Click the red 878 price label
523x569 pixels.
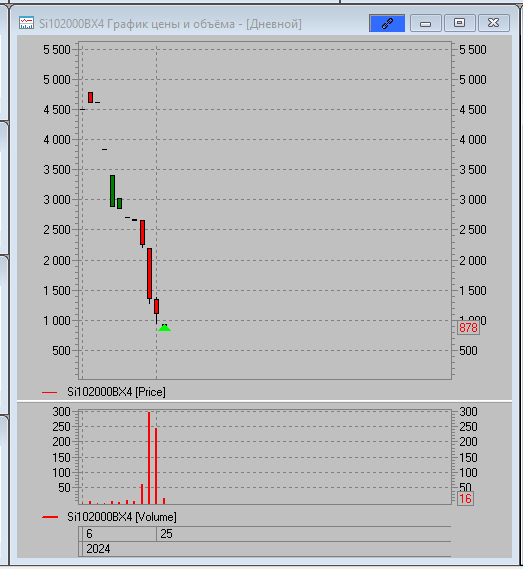point(468,328)
